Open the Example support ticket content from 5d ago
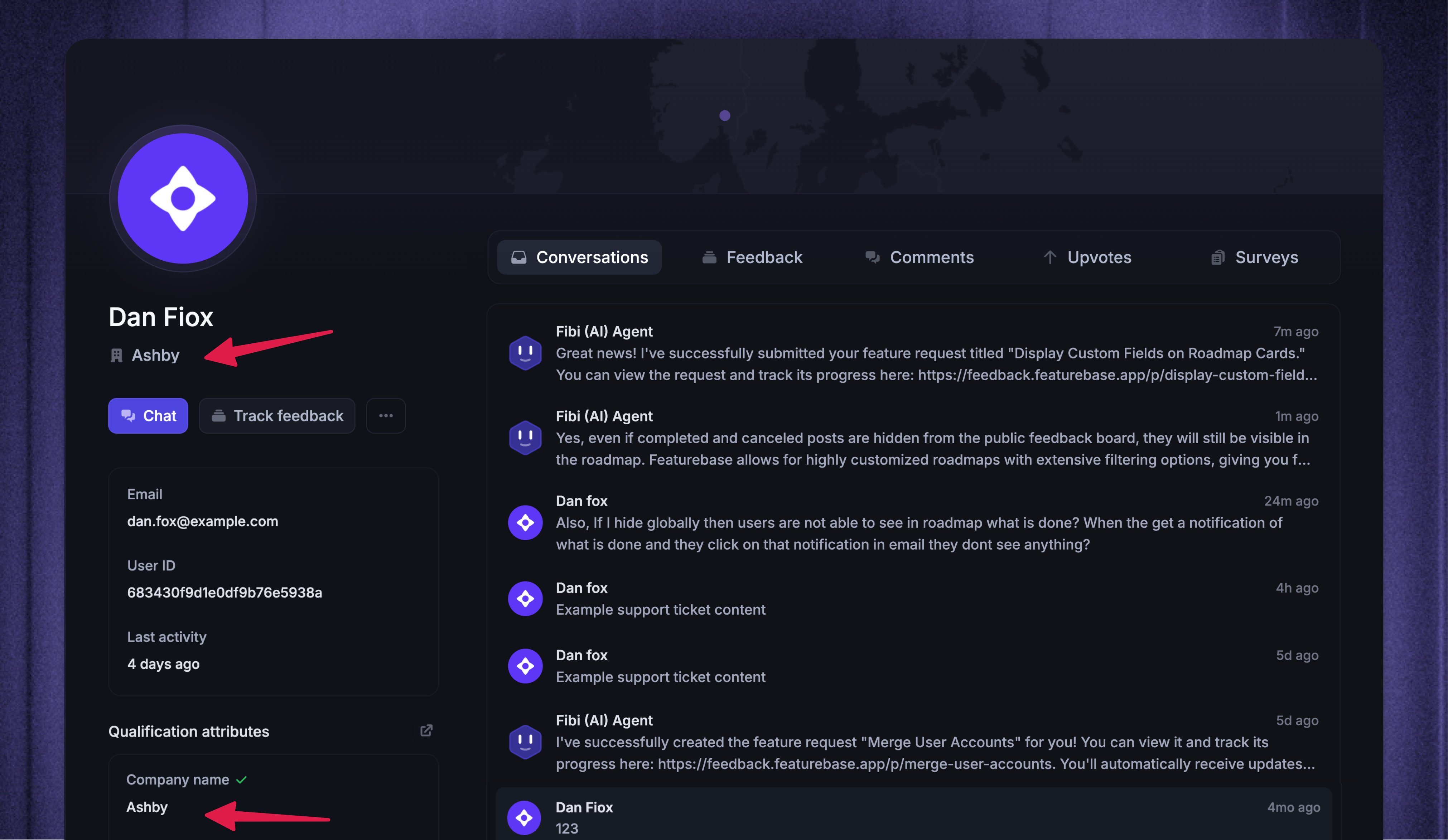The width and height of the screenshot is (1448, 840). [x=661, y=677]
